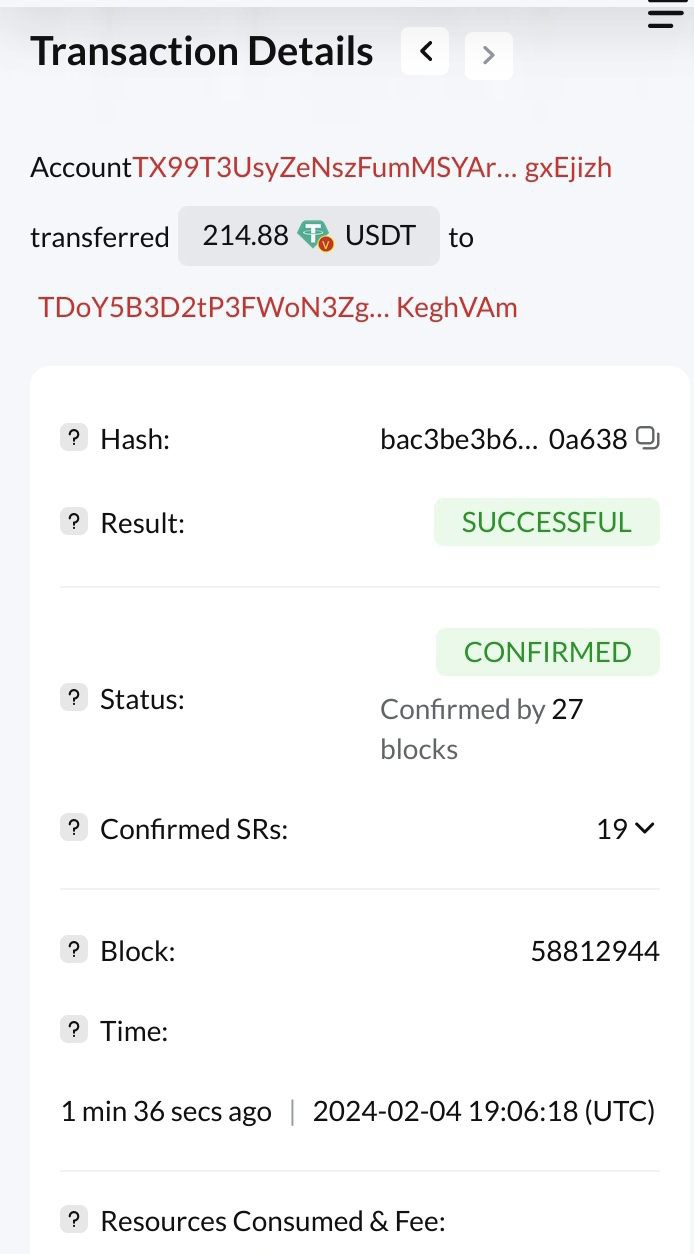Screen dimensions: 694x1254
Task: Click the USDT Tether token icon
Action: (x=316, y=237)
